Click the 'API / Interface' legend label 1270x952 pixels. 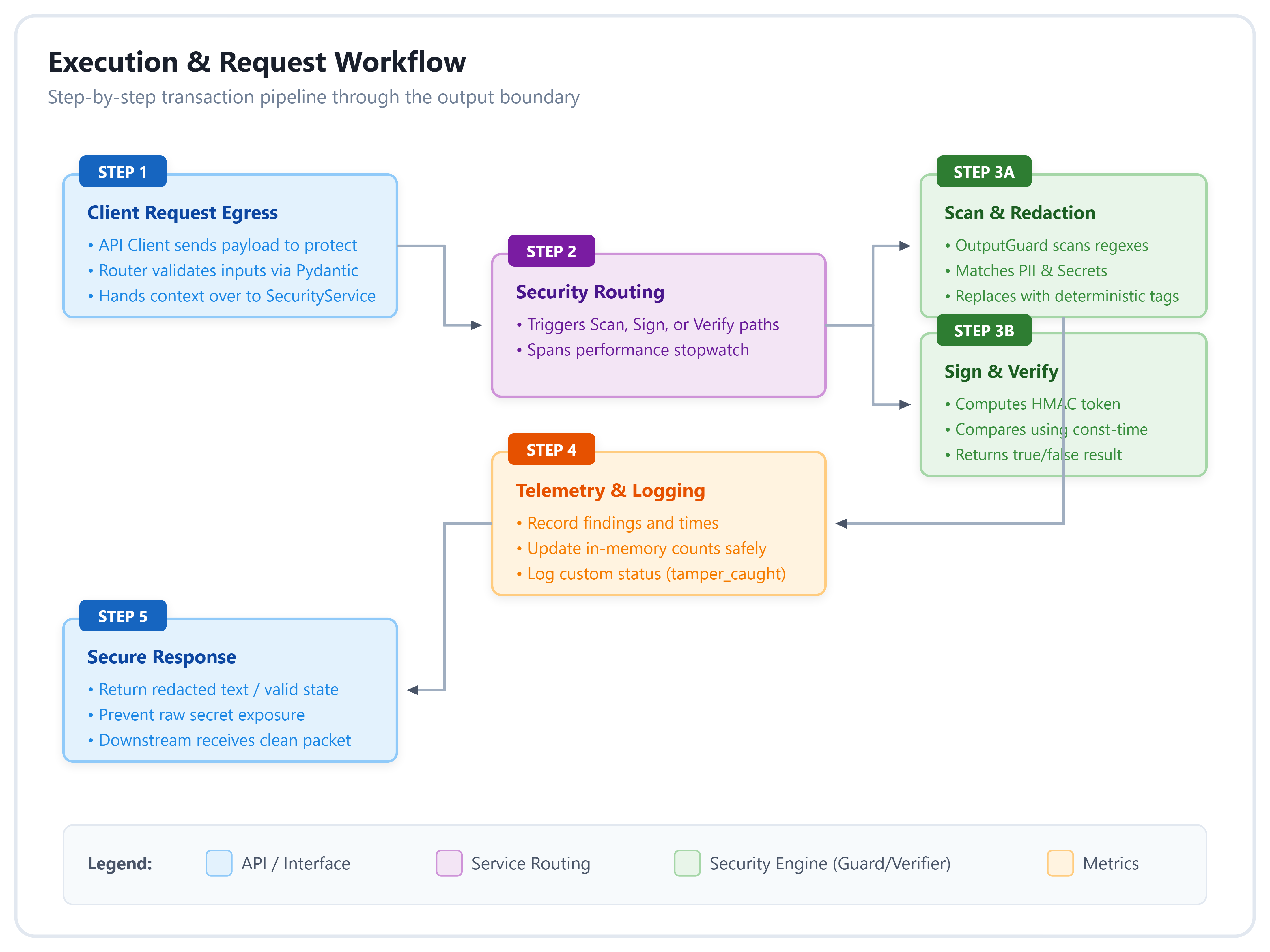tap(296, 864)
